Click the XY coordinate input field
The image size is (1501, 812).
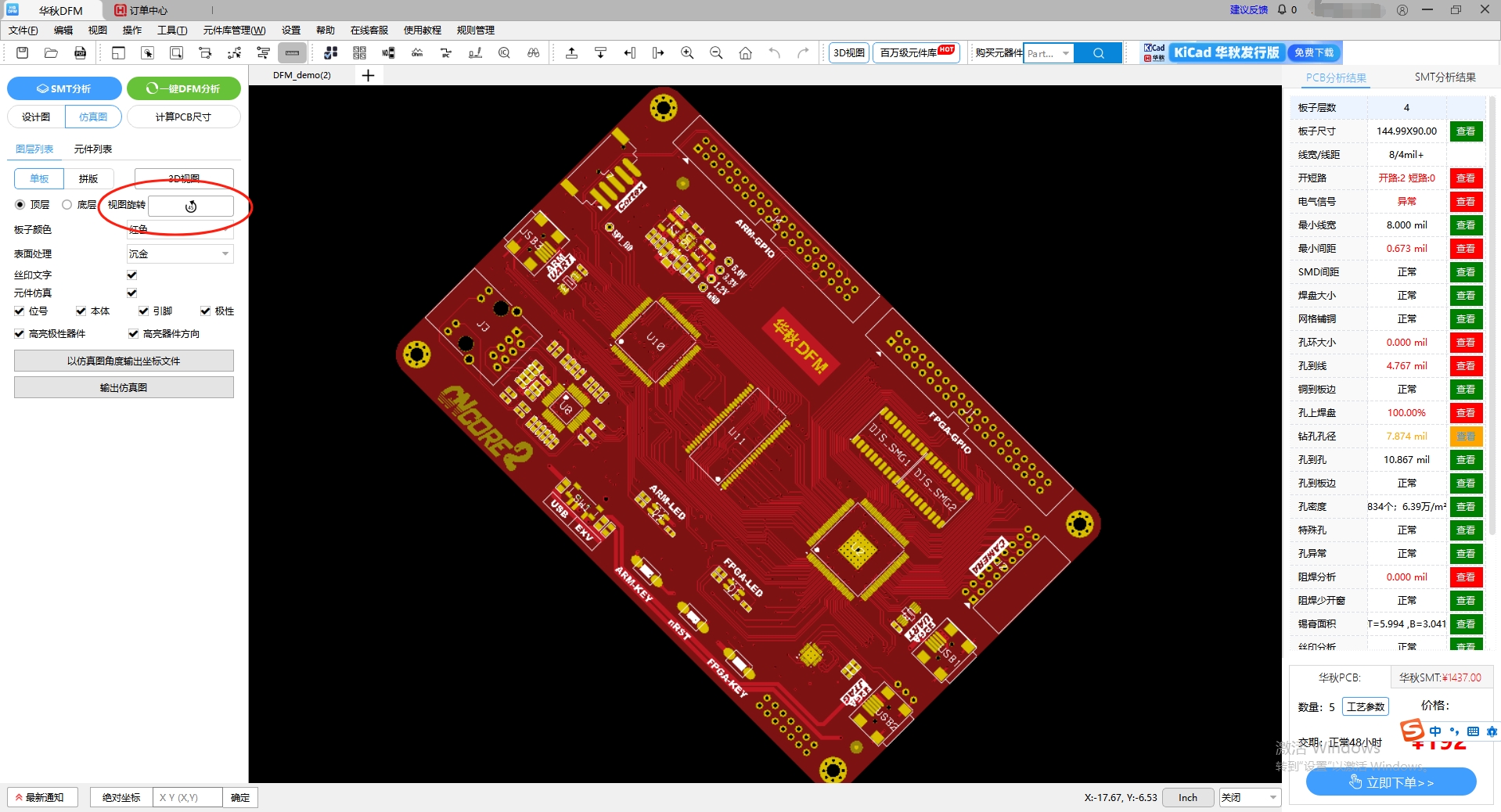tap(187, 798)
